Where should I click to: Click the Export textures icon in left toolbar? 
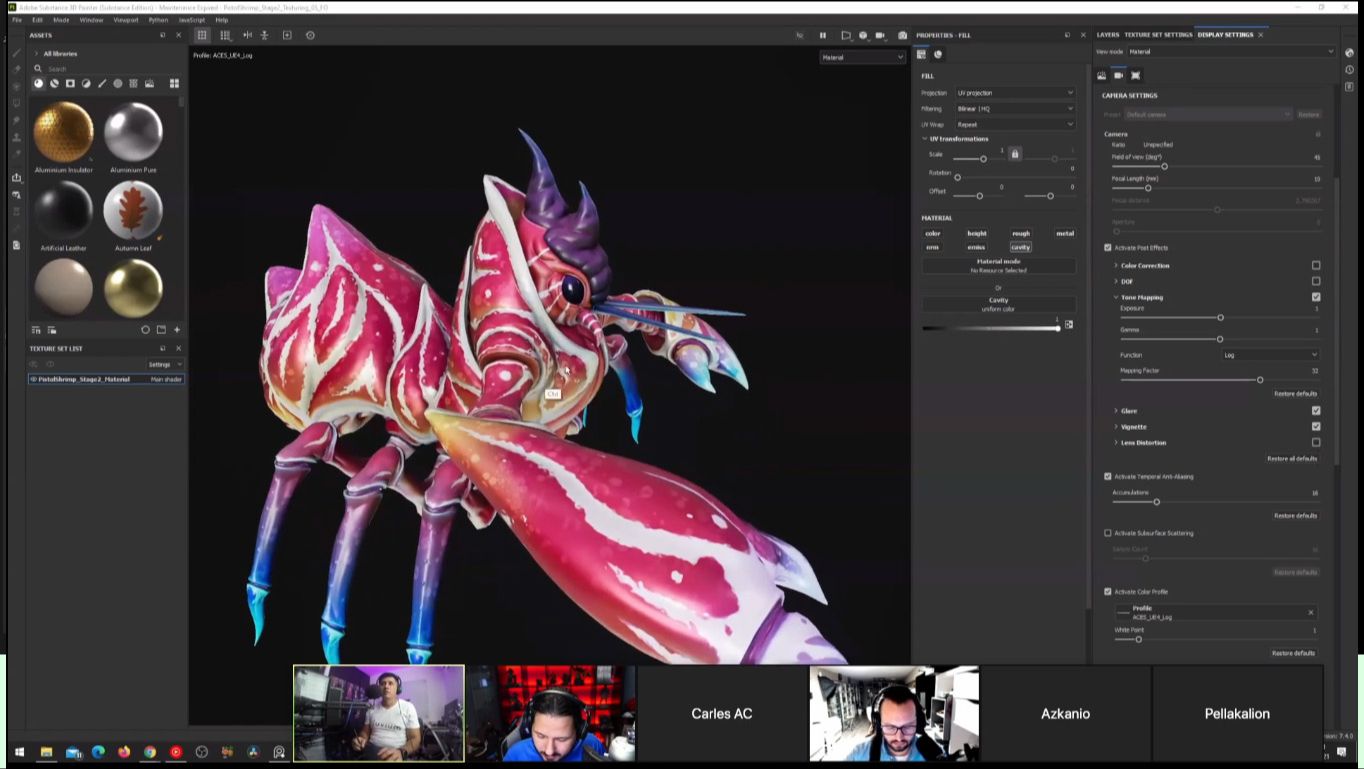click(16, 178)
